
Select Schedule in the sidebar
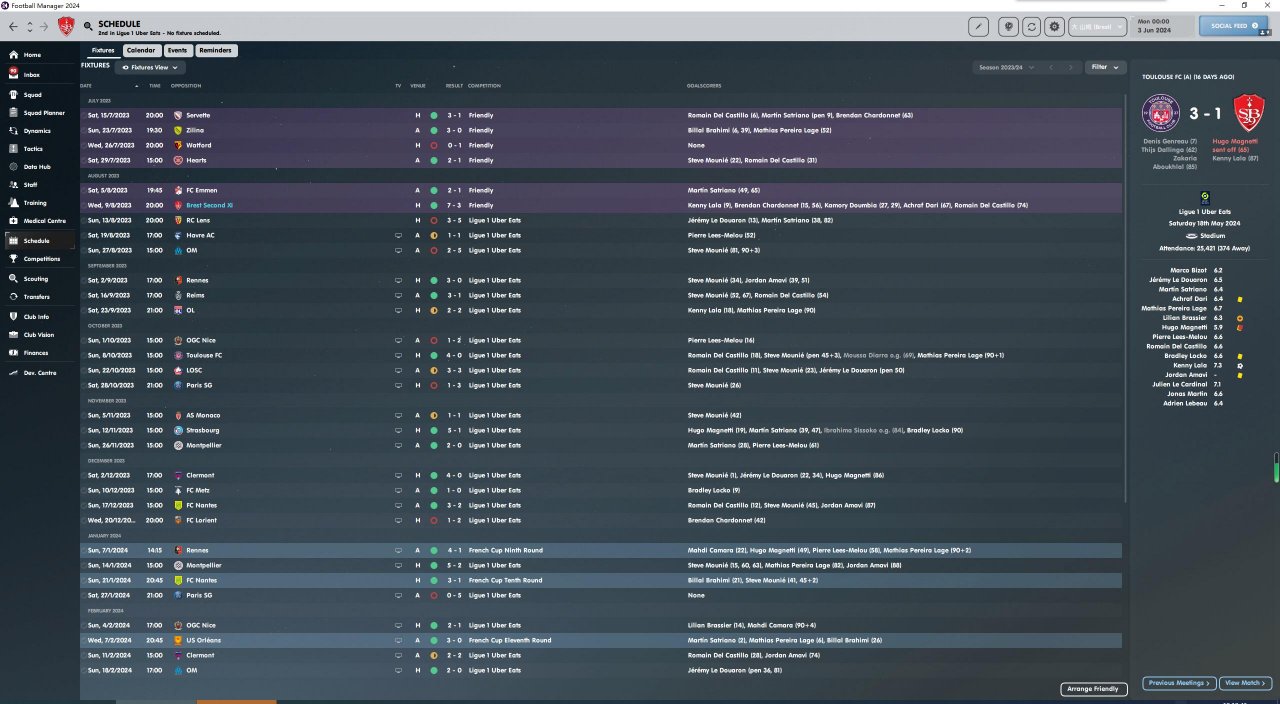point(40,241)
